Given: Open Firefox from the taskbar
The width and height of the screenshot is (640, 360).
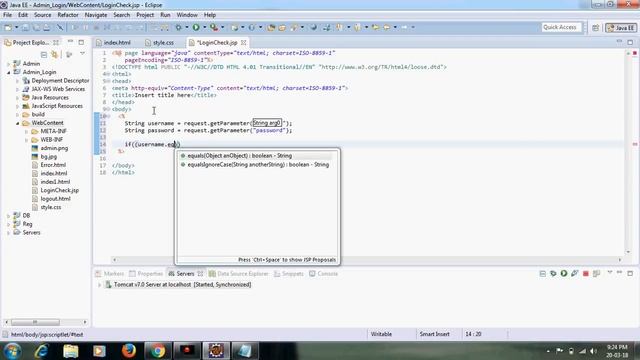Looking at the screenshot, I should pyautogui.click(x=129, y=351).
